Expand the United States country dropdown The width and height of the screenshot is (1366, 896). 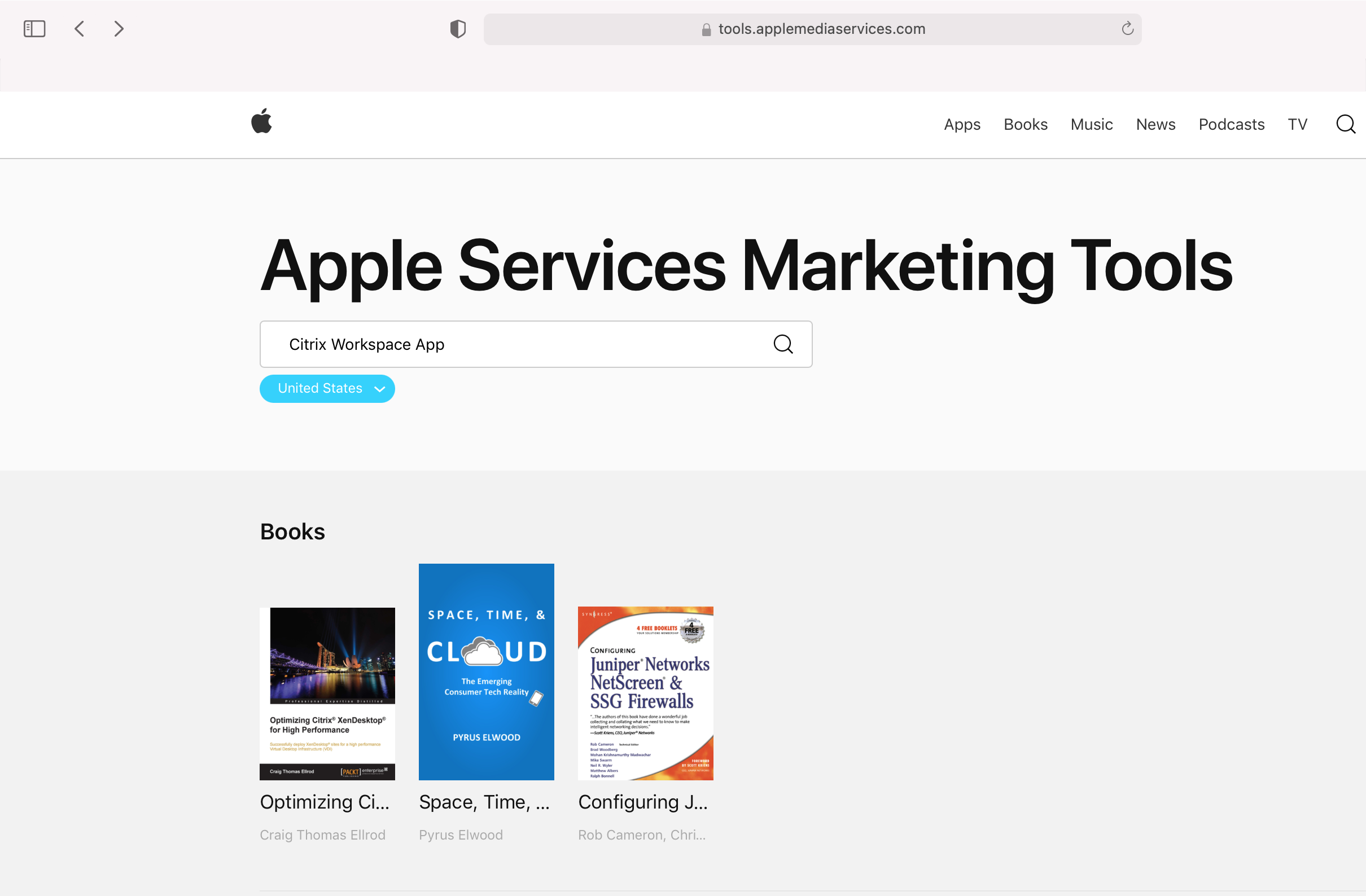[327, 388]
